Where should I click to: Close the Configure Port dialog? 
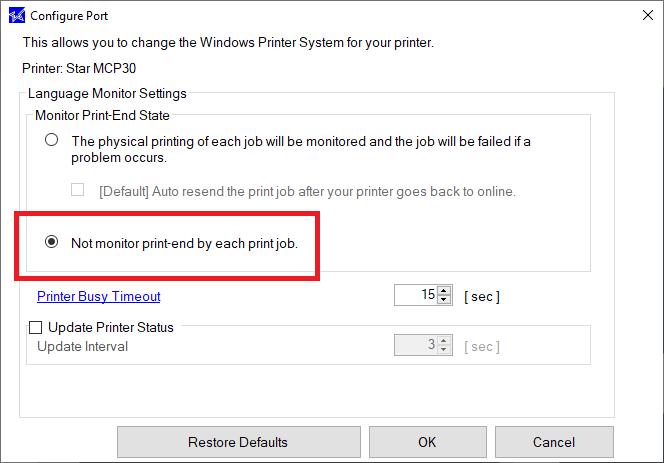[647, 15]
